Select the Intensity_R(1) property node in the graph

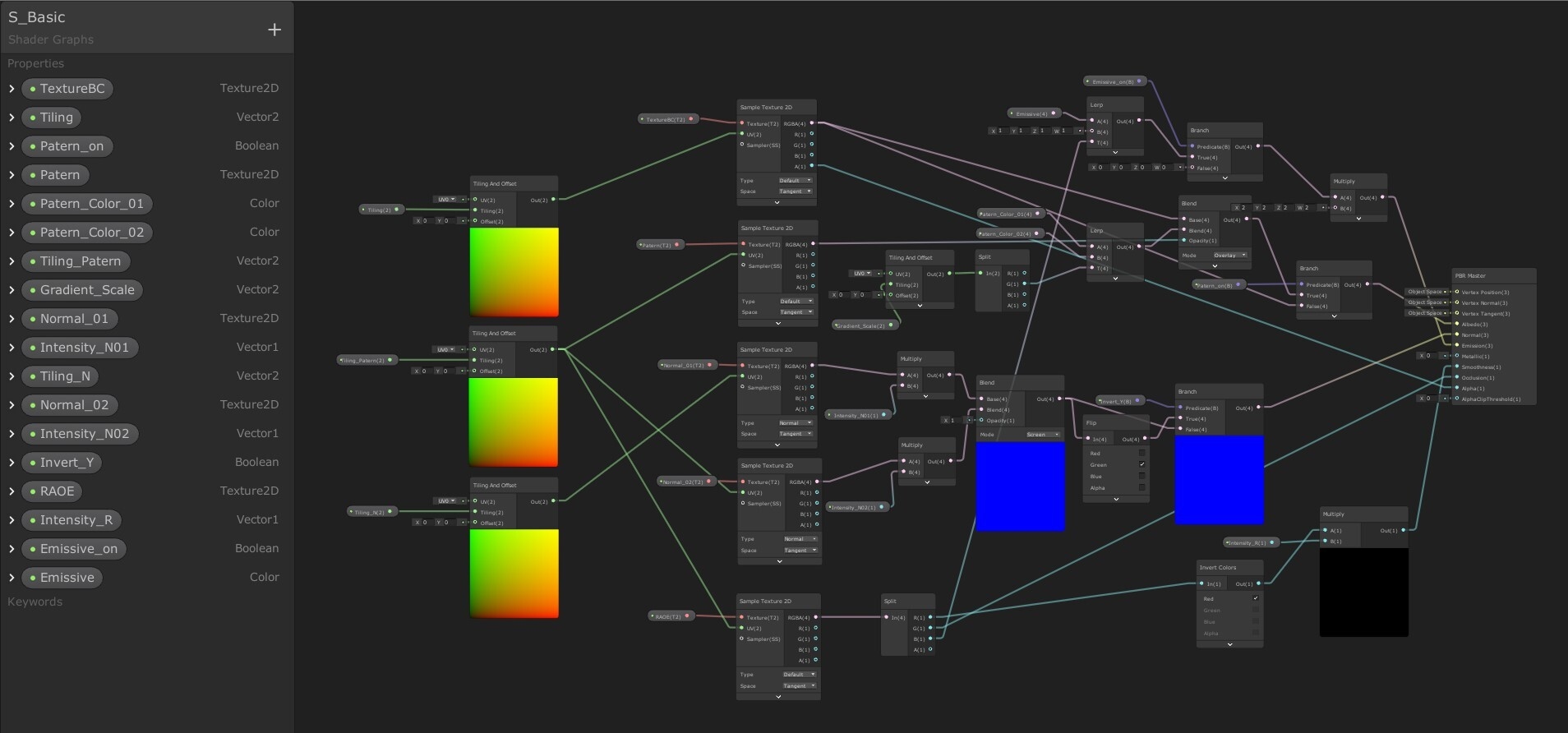click(x=1252, y=542)
